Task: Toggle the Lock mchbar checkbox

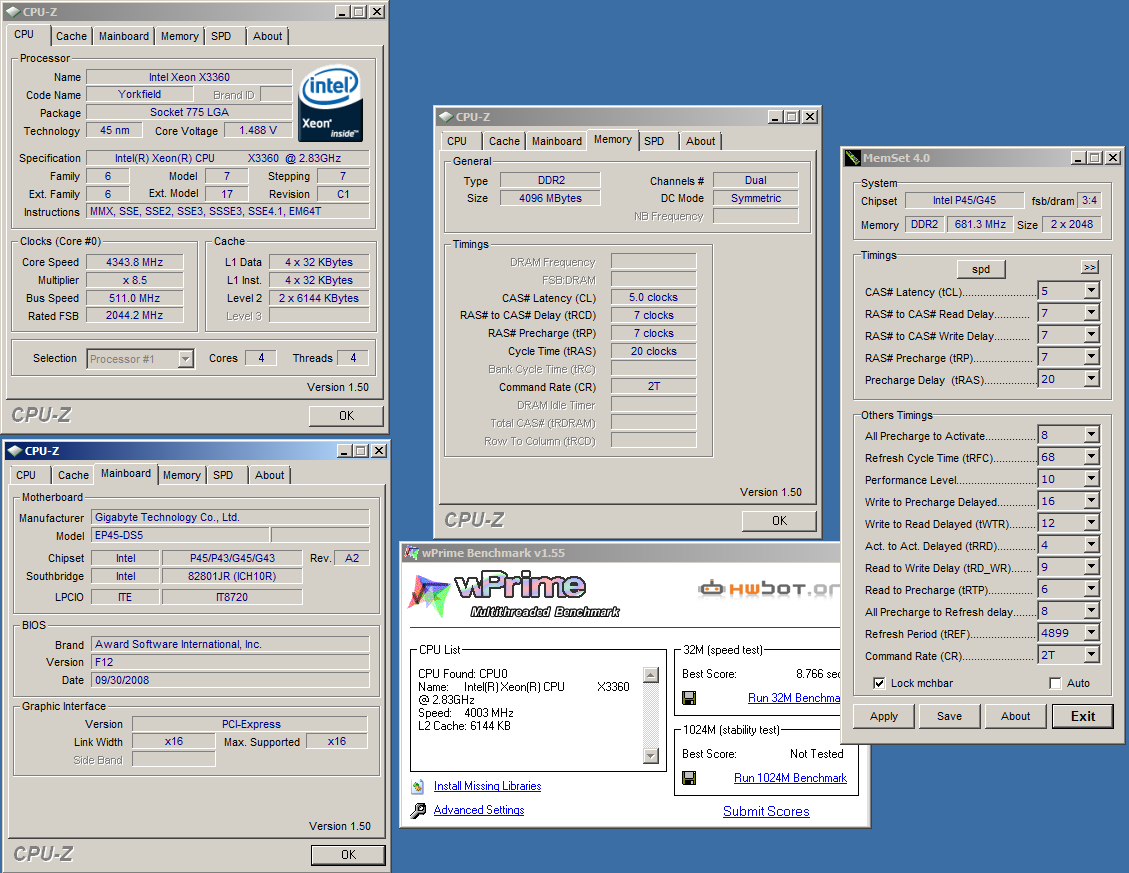Action: tap(879, 683)
